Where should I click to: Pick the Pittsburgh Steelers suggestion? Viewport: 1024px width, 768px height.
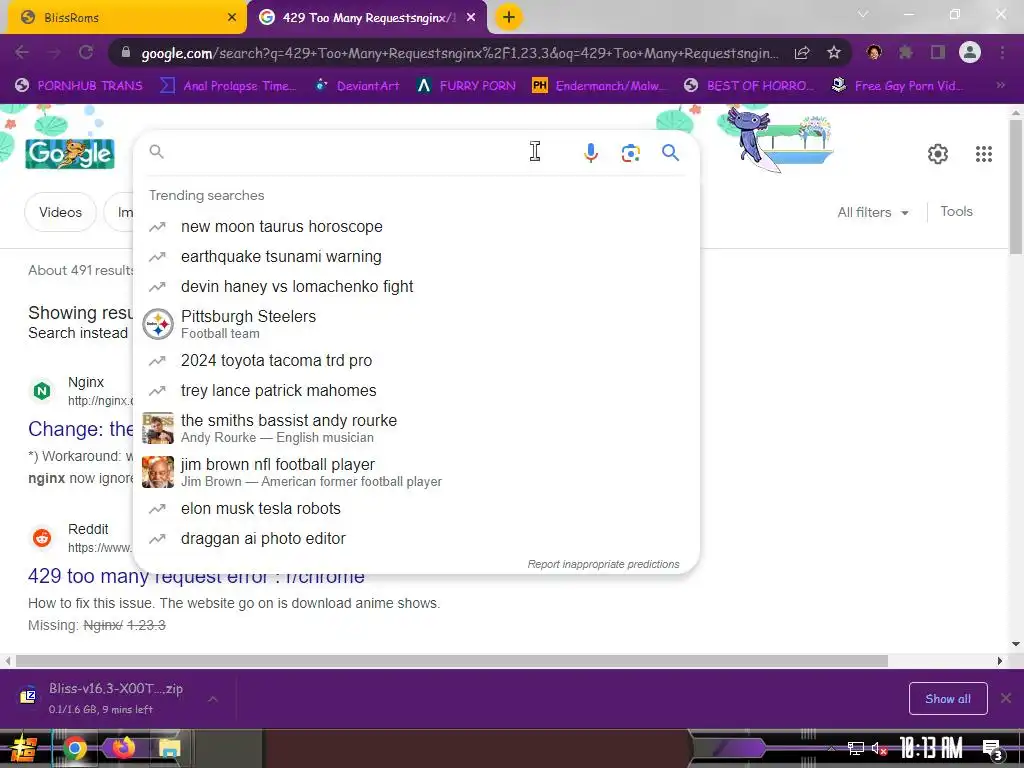[x=416, y=324]
